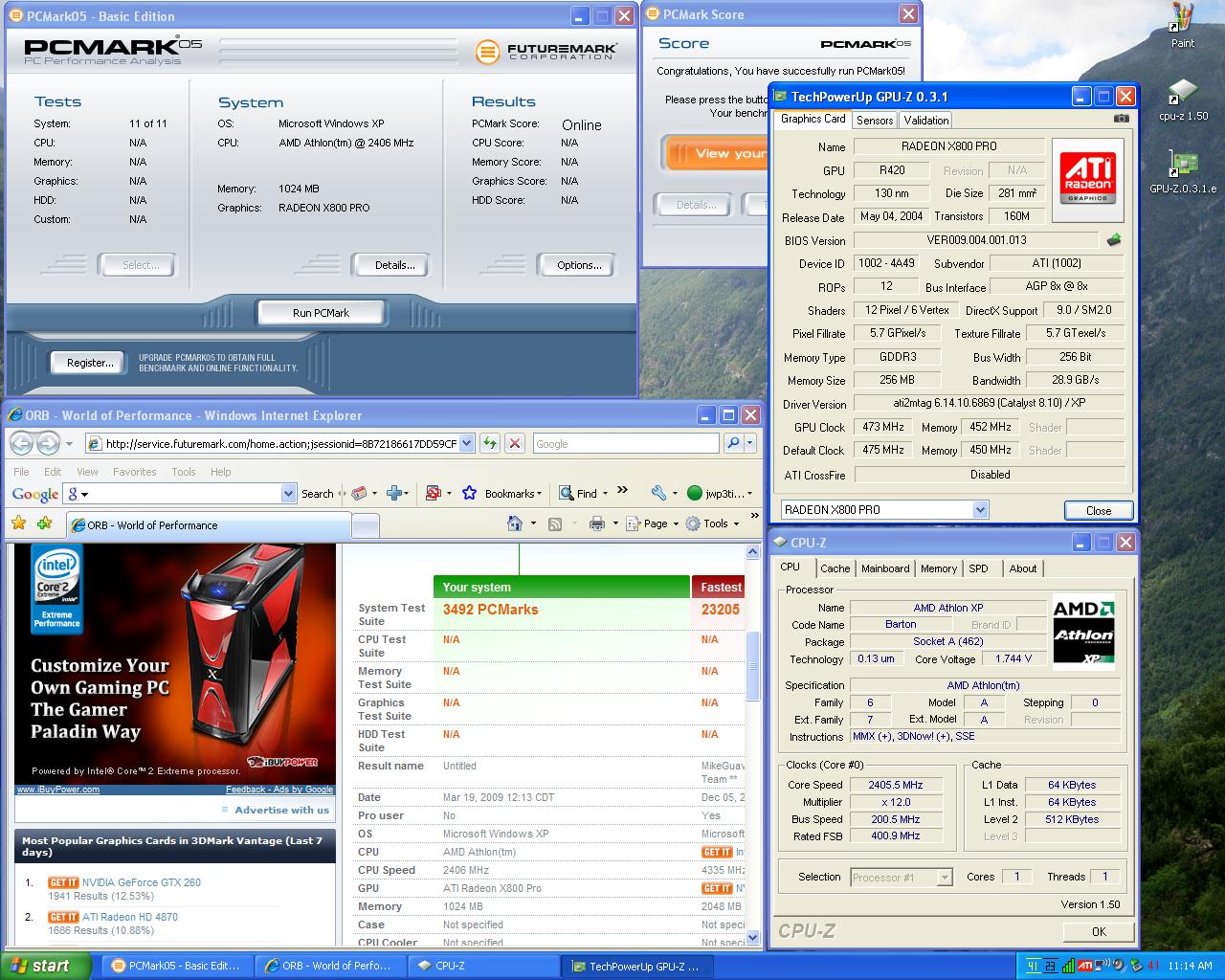Open Favorites Center star icon
1225x980 pixels.
(19, 523)
